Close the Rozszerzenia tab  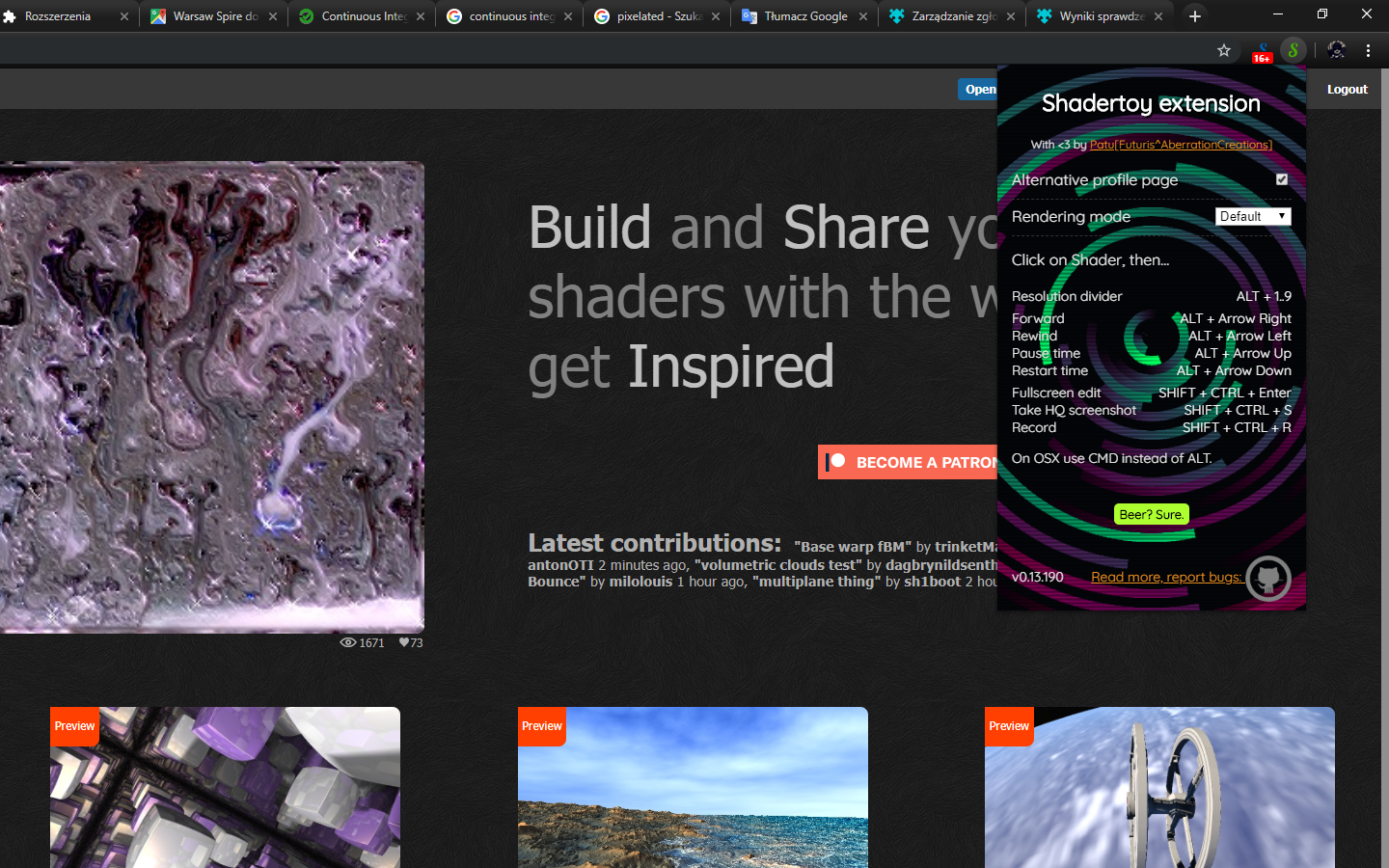tap(123, 16)
